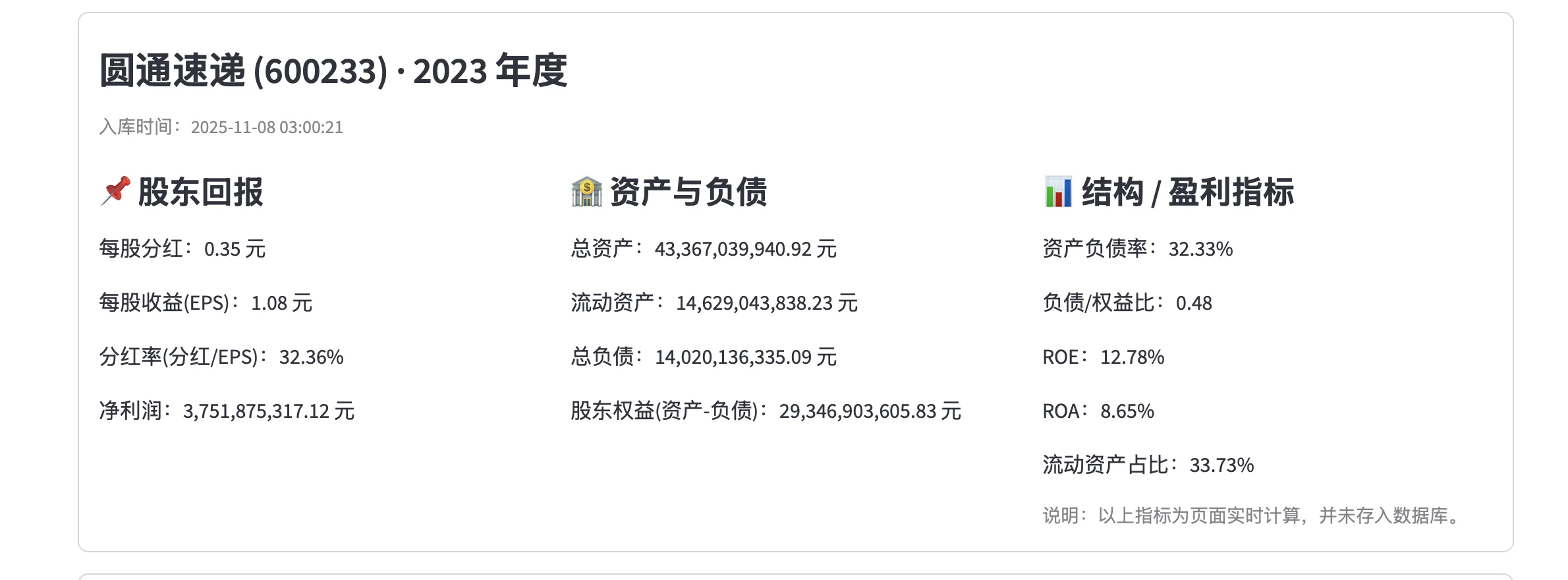Click the pushpin icon beside 股东回报
The height and width of the screenshot is (580, 1568).
click(x=115, y=192)
